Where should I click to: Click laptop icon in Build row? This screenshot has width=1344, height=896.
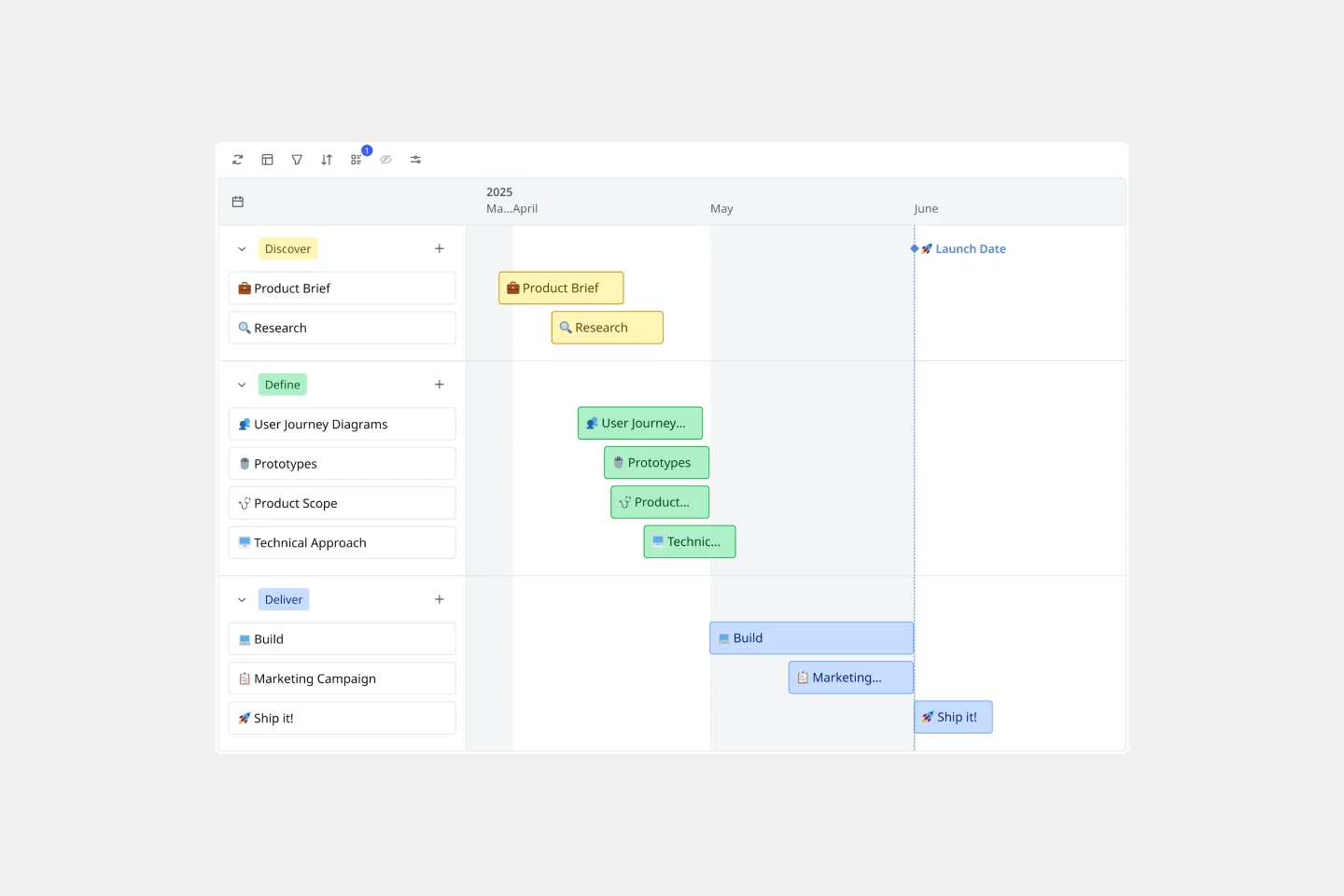coord(245,639)
